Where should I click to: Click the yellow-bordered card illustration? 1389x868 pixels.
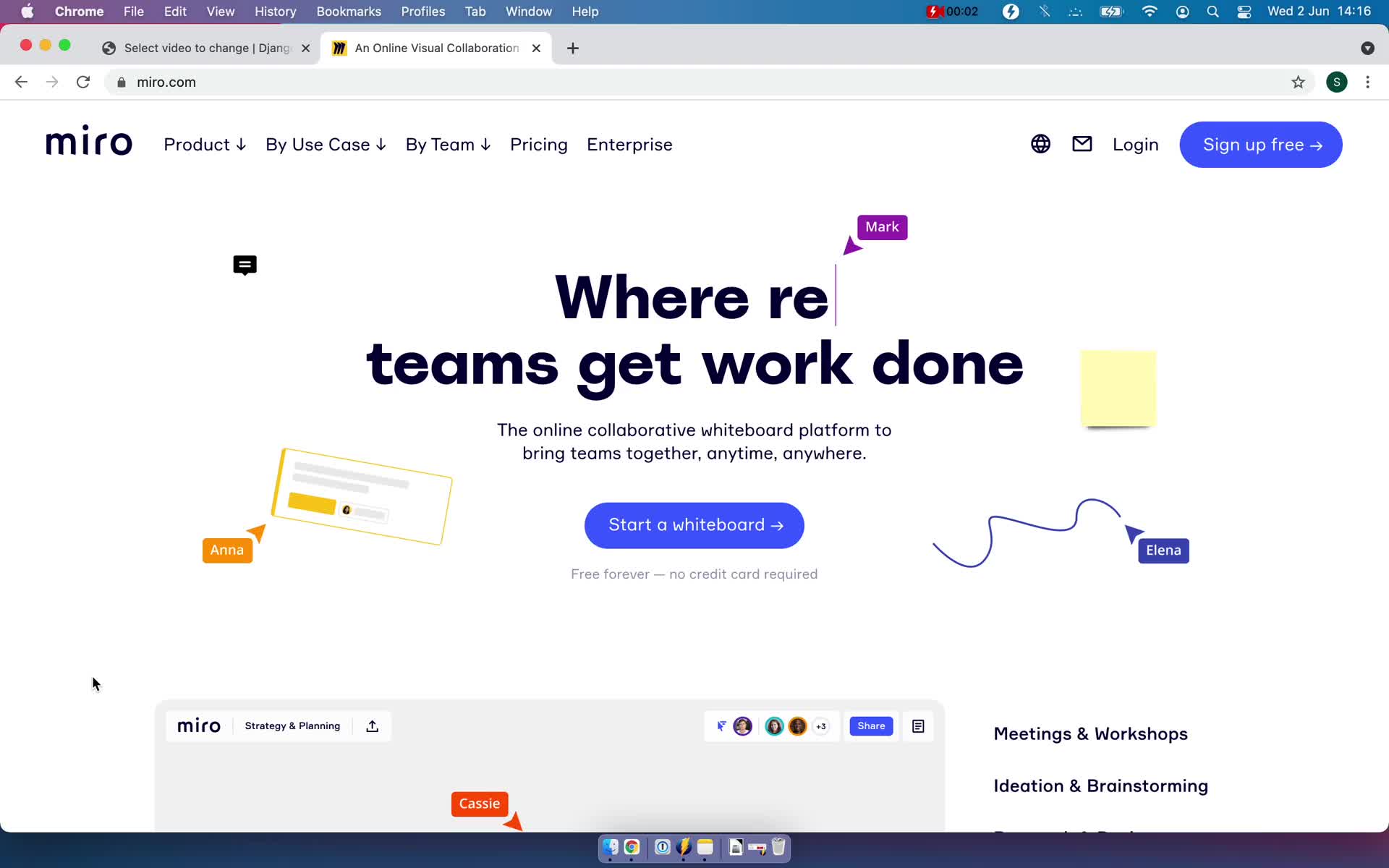pos(362,496)
